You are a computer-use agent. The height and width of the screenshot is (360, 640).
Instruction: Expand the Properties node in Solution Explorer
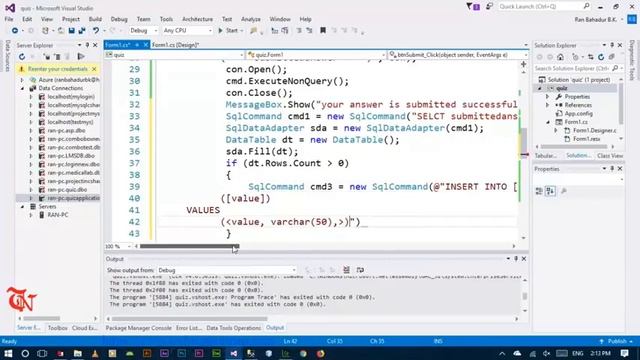(x=548, y=97)
